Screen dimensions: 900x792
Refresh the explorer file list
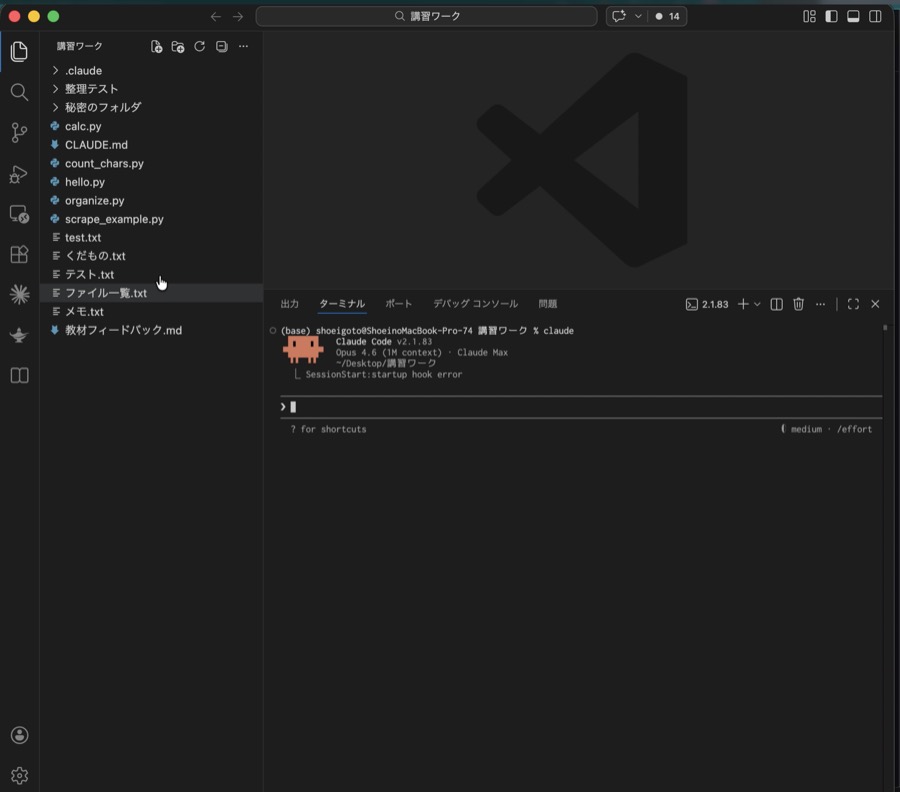[199, 46]
